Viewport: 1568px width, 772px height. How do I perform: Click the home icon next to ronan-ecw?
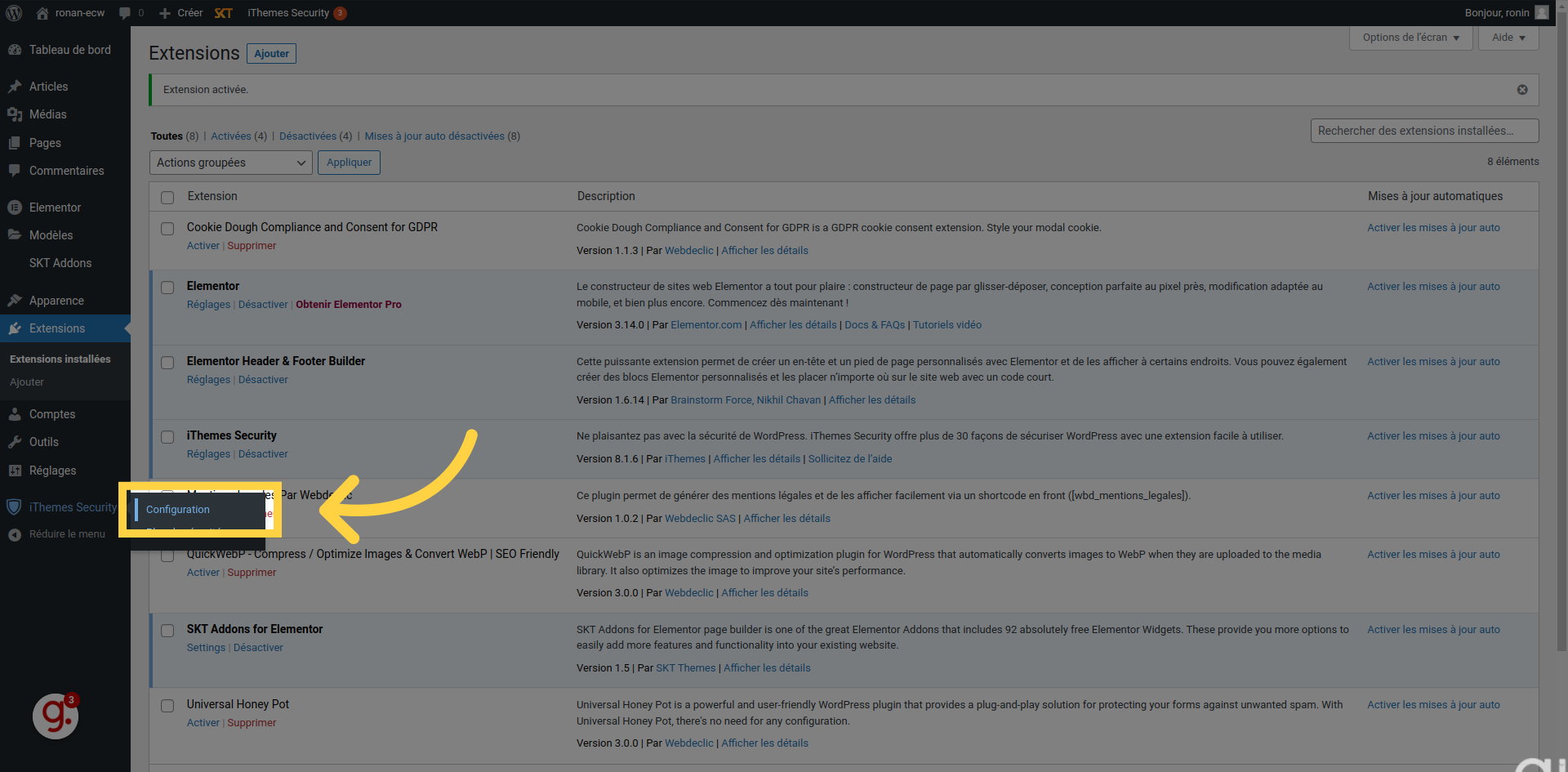point(42,13)
